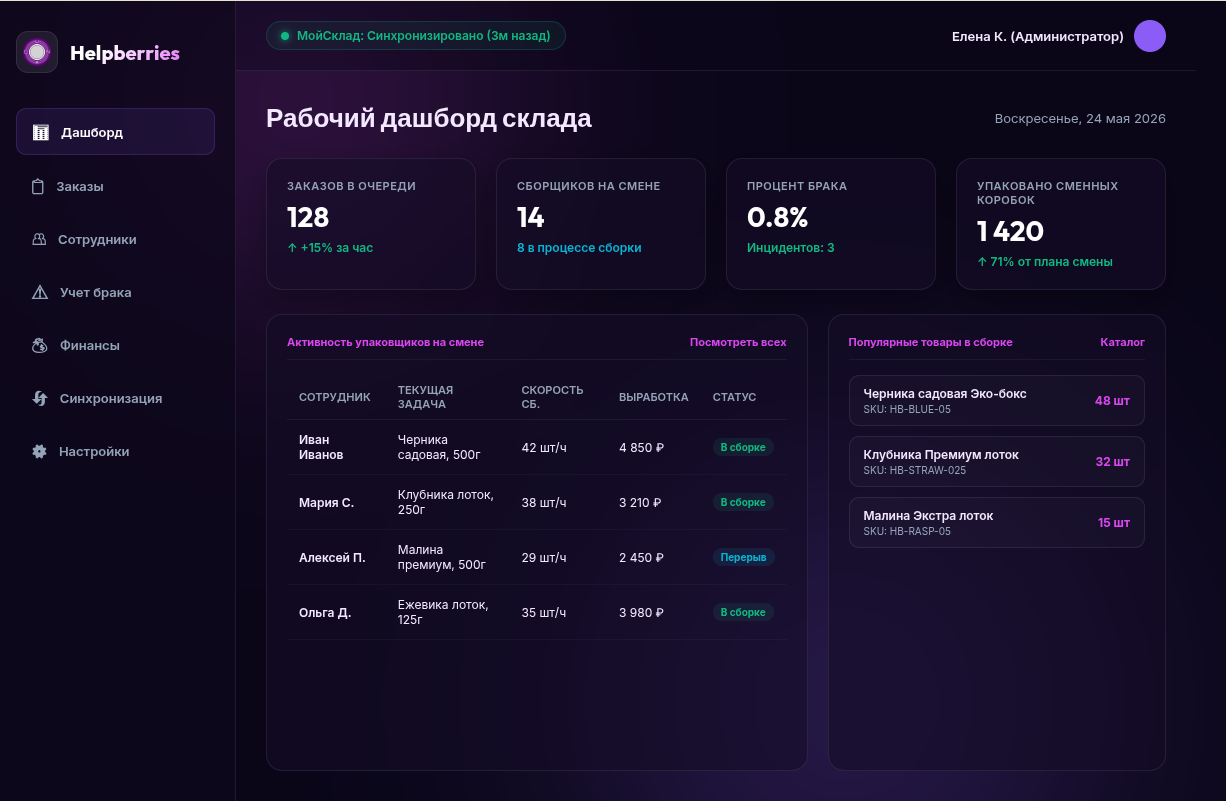Click the Перерыв status badge for Алексей П.
This screenshot has width=1226, height=801.
click(744, 557)
